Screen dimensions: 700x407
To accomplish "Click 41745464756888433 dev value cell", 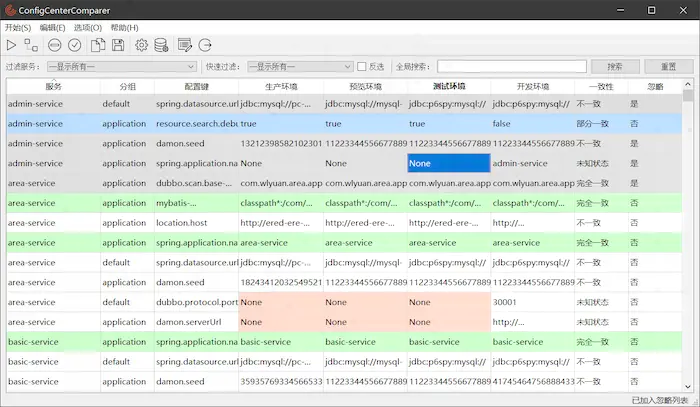I will pos(533,382).
